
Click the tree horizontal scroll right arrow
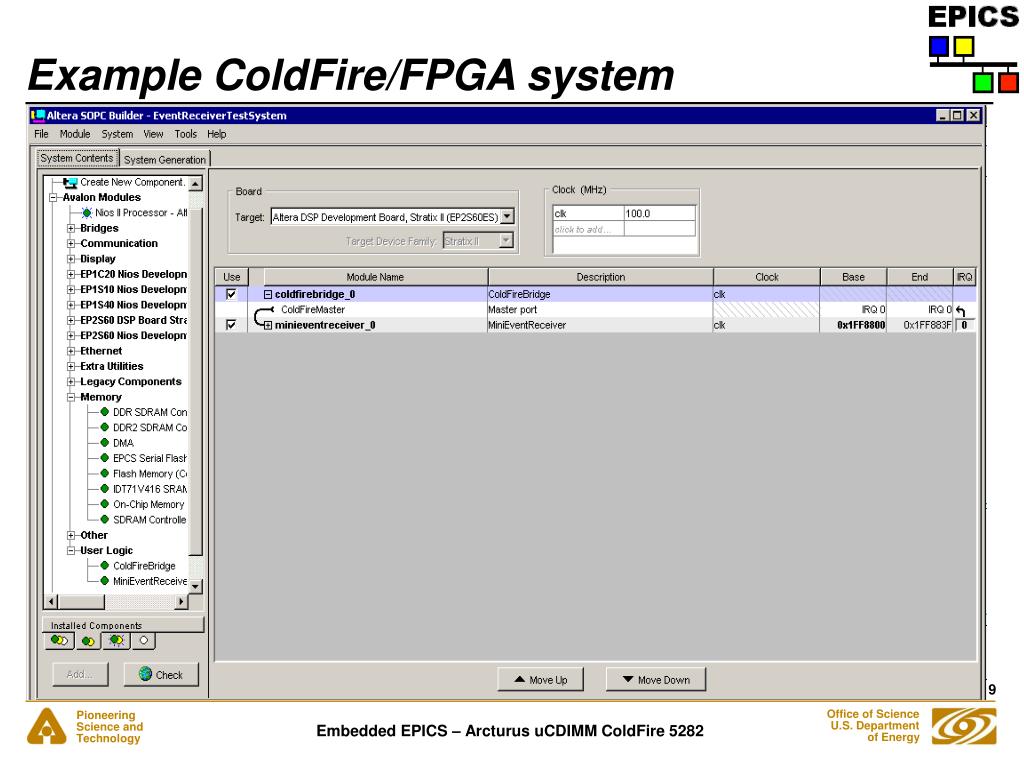pyautogui.click(x=182, y=601)
